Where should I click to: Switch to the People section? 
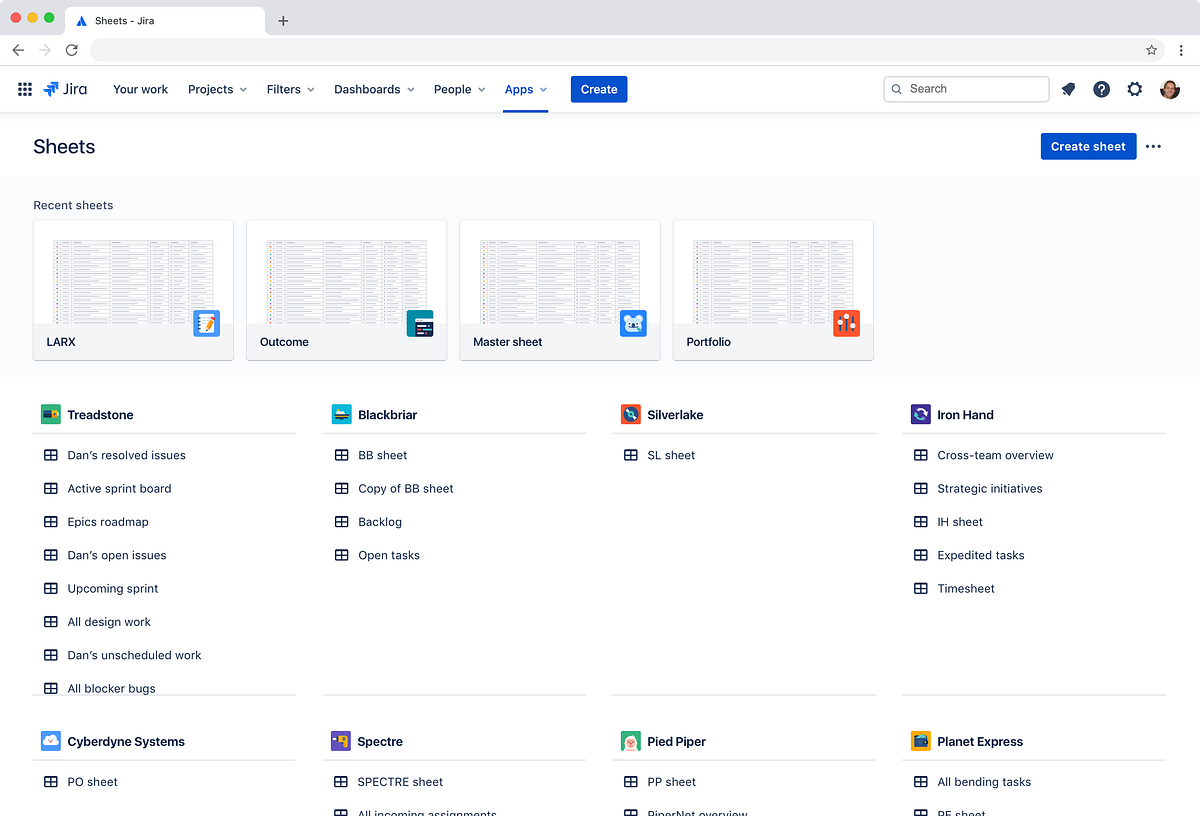point(458,89)
